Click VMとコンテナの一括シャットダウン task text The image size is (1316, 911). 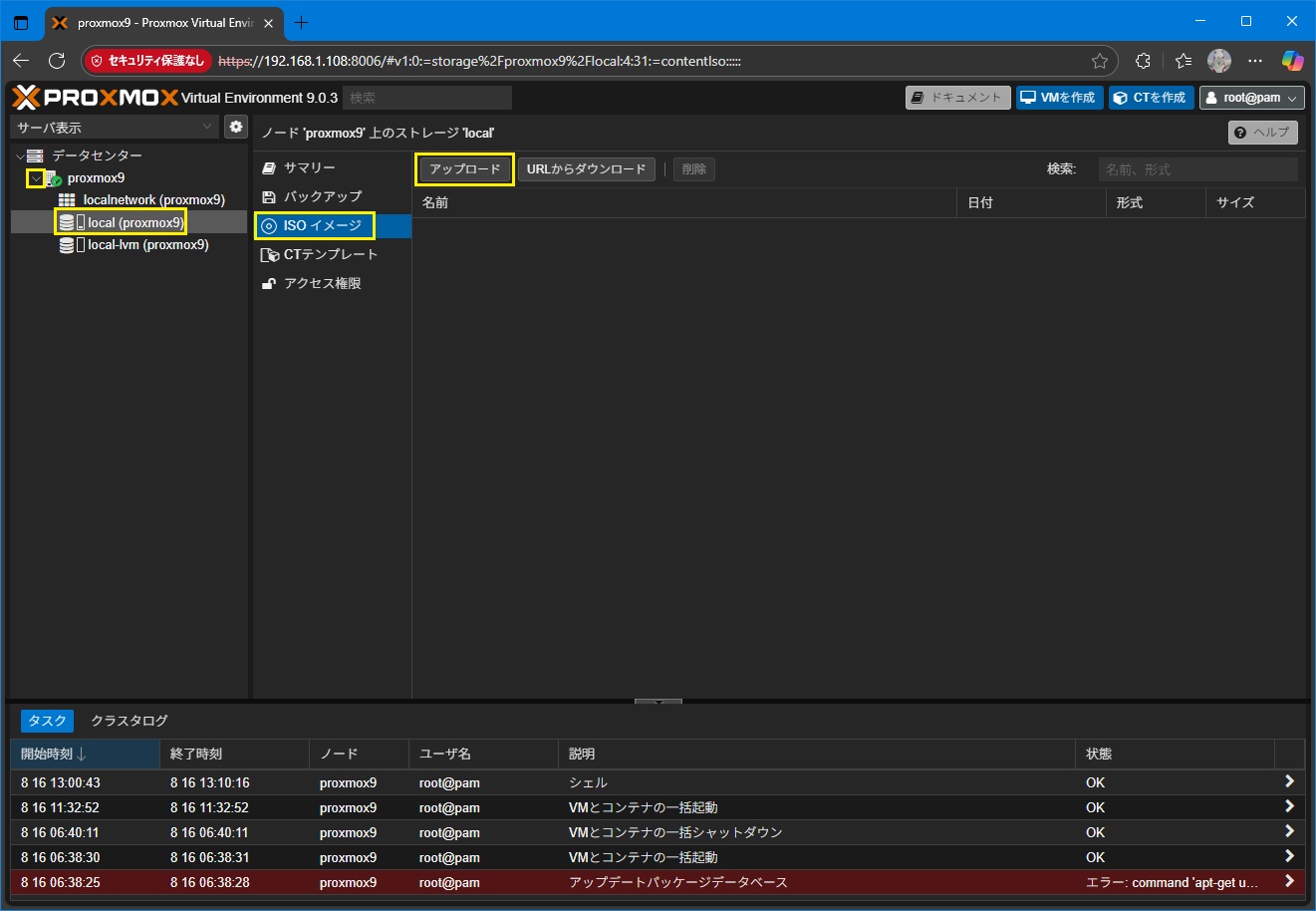675,832
